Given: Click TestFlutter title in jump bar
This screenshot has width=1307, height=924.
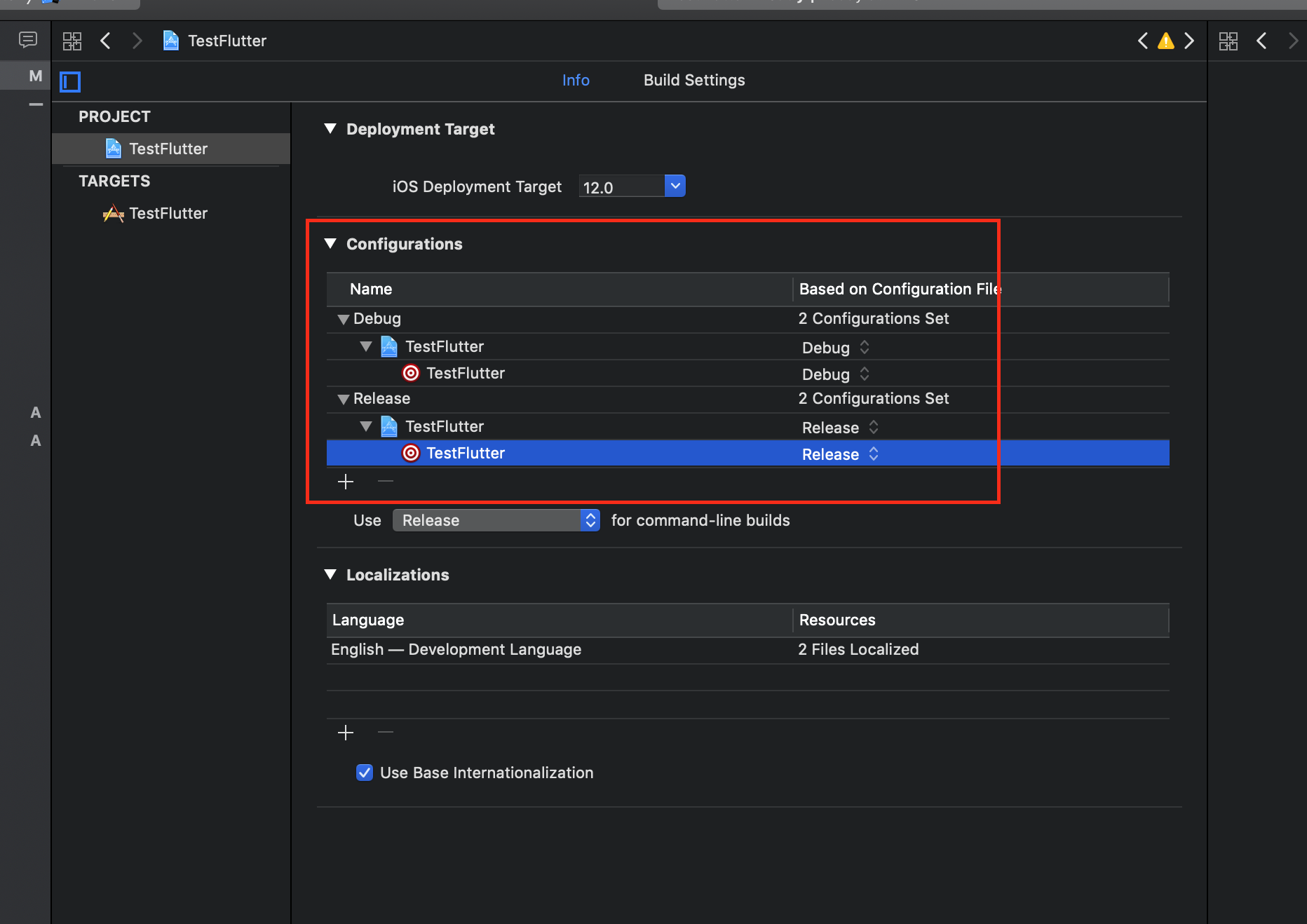Looking at the screenshot, I should pyautogui.click(x=227, y=41).
